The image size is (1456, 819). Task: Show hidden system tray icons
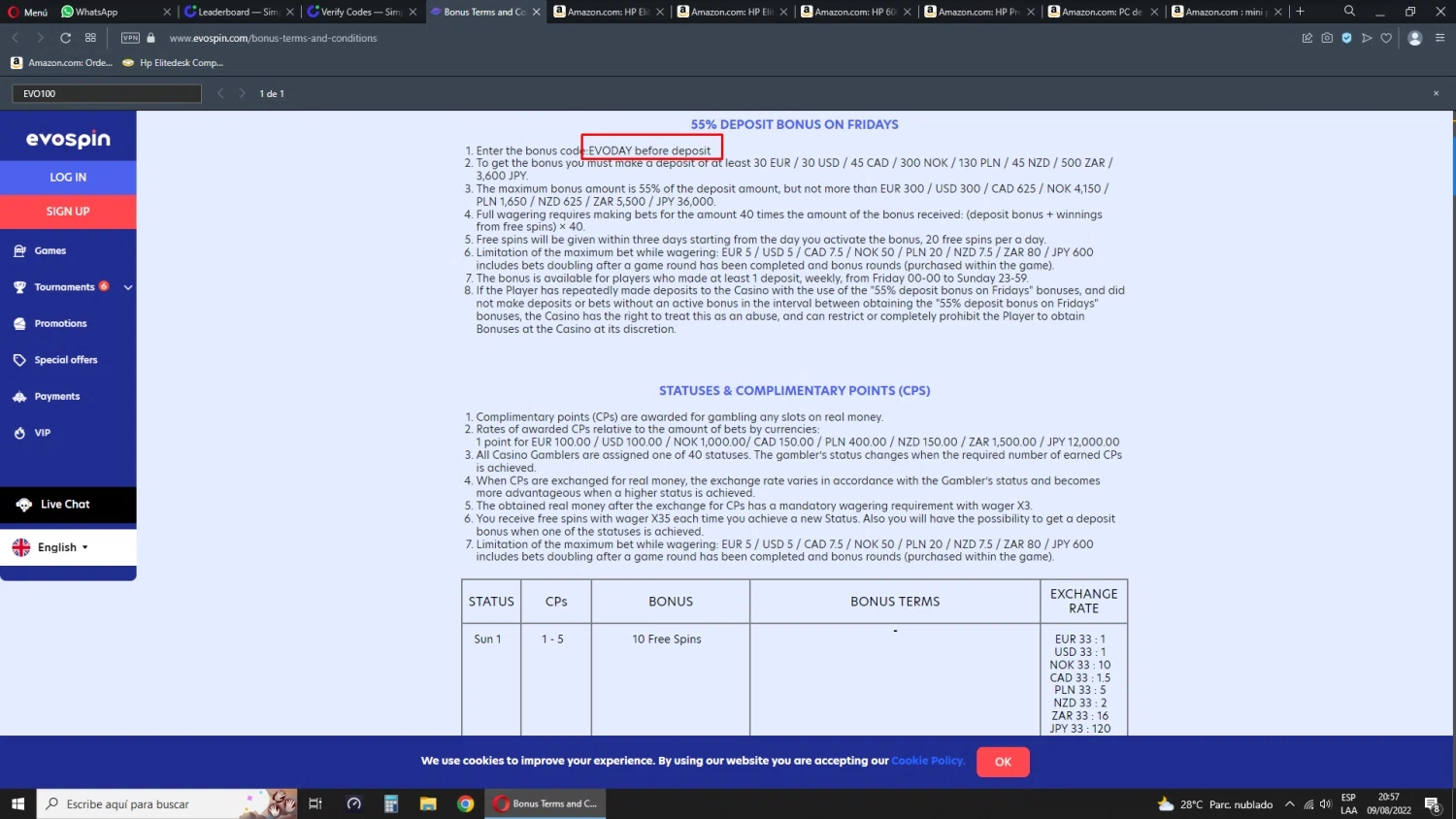(1290, 803)
